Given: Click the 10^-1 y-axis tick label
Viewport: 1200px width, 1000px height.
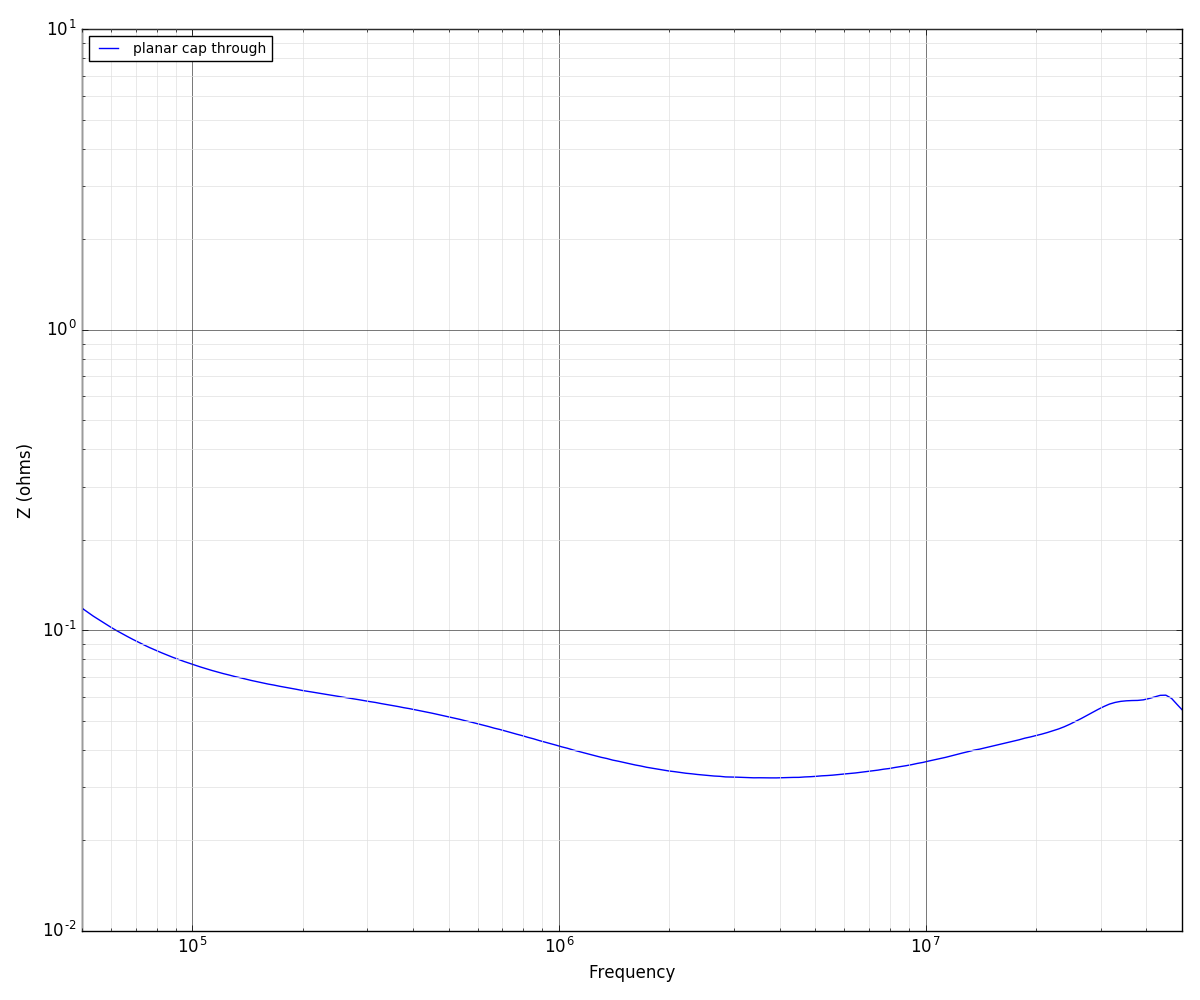Looking at the screenshot, I should click(59, 629).
